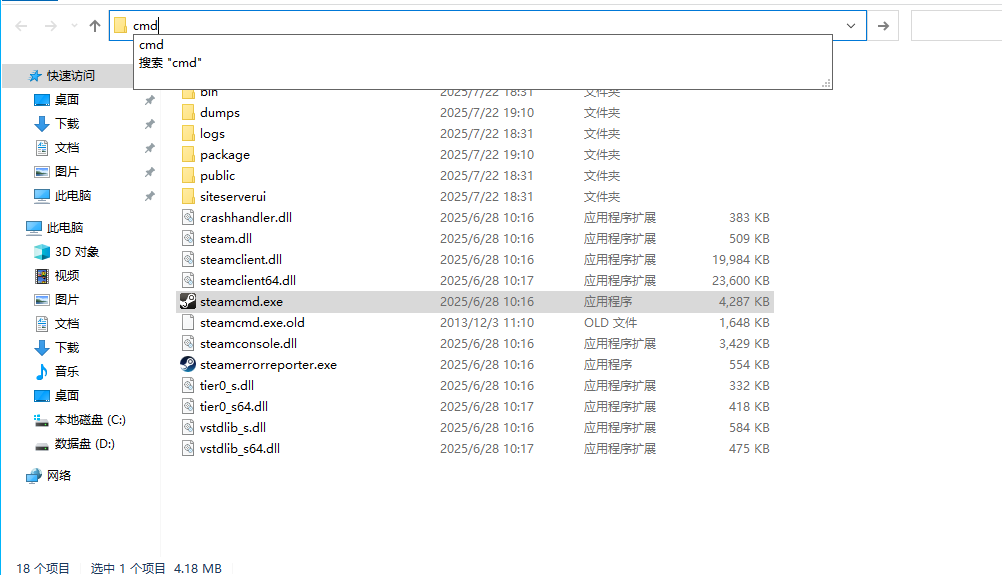The height and width of the screenshot is (575, 1002).
Task: Open 本地磁盘 (C:) drive
Action: click(x=89, y=420)
